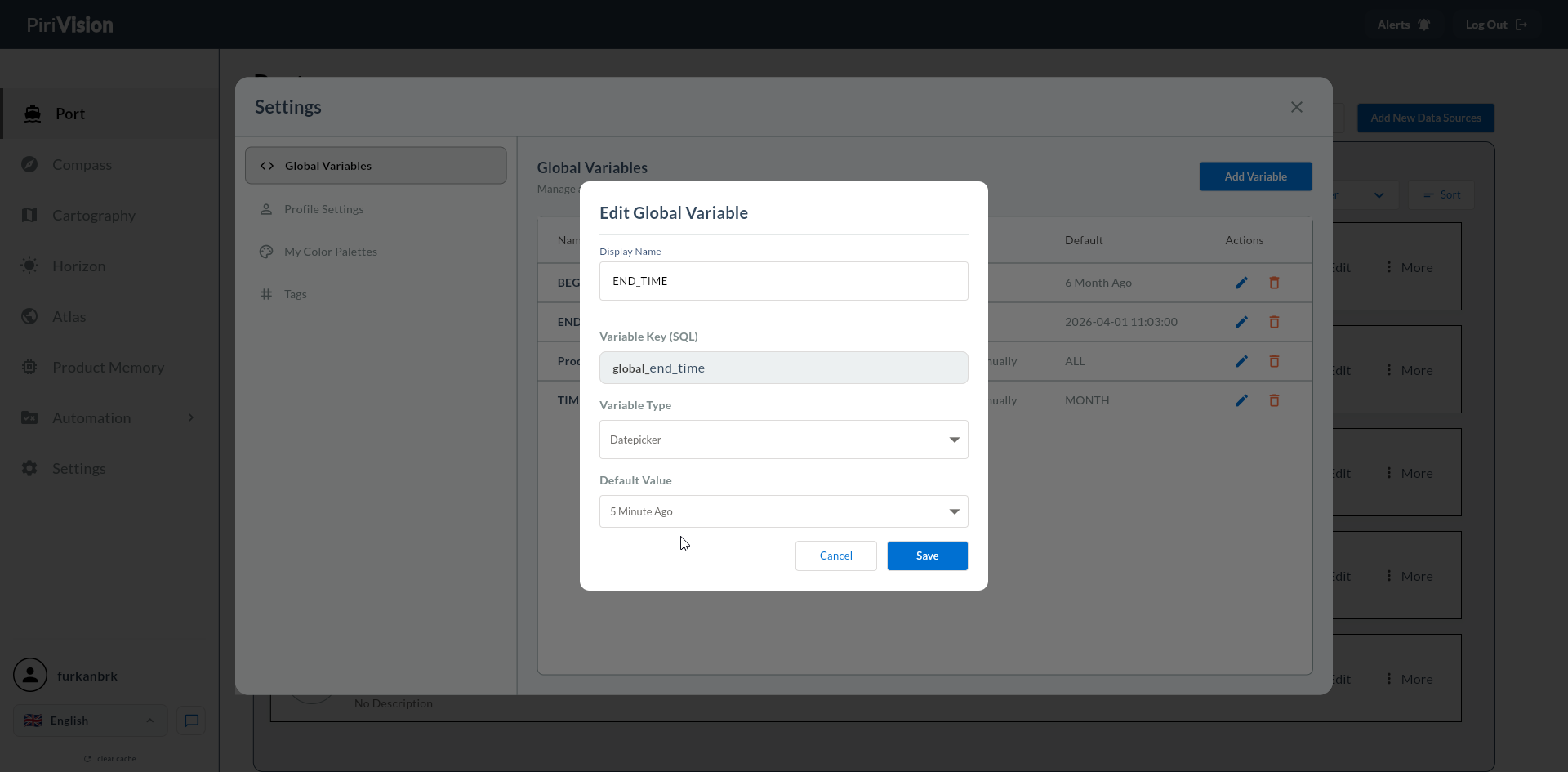
Task: Open Compass in the sidebar menu
Action: point(109,164)
